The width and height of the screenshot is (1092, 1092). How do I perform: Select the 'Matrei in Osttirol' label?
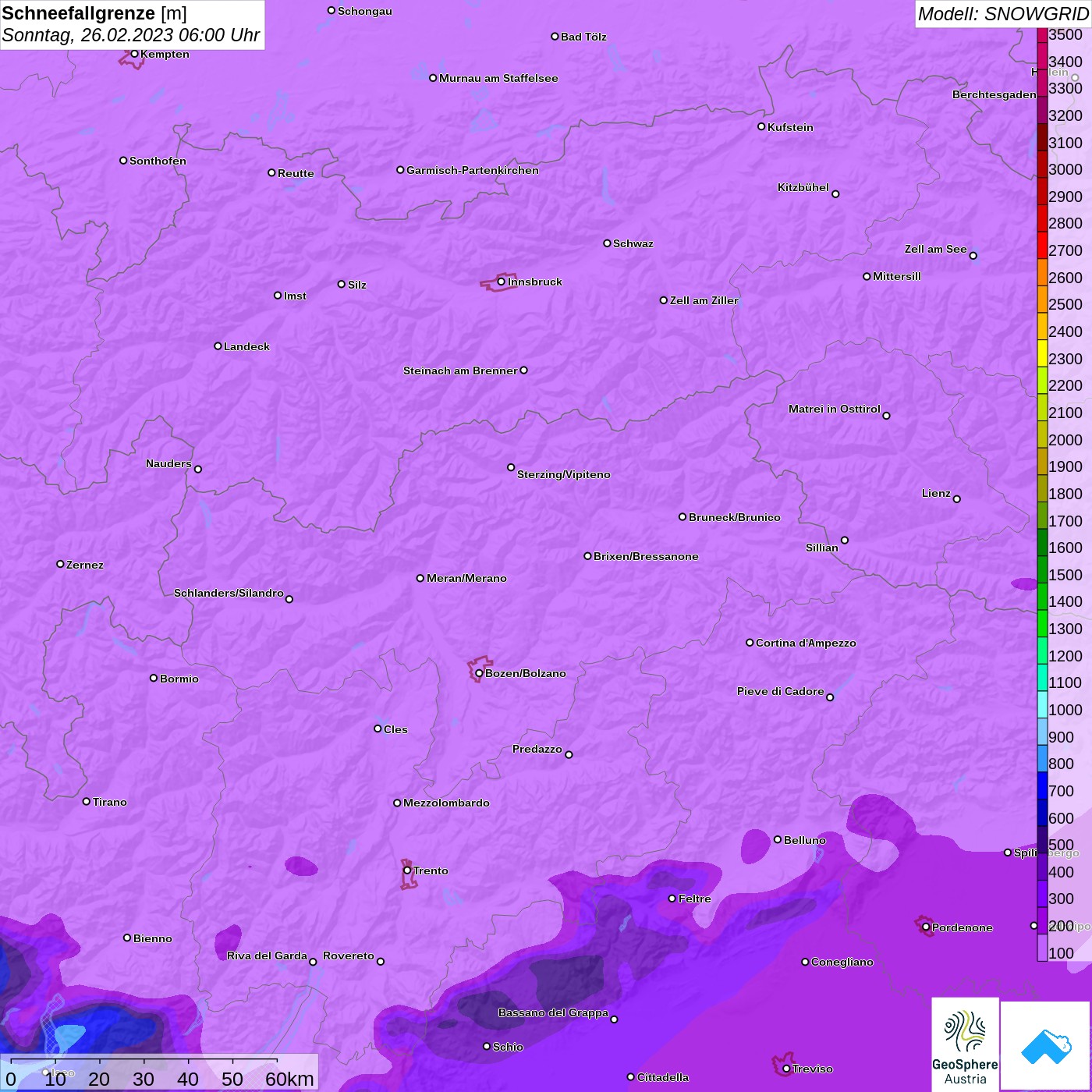[x=835, y=409]
